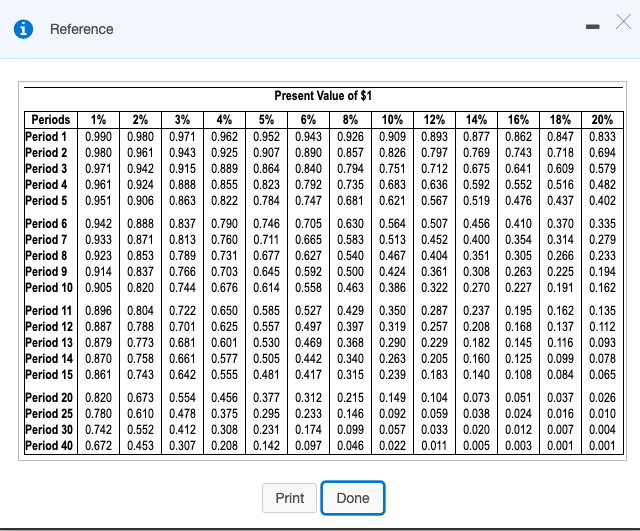Click the Period 13 row label
Viewport: 640px width, 531px height.
(49, 342)
